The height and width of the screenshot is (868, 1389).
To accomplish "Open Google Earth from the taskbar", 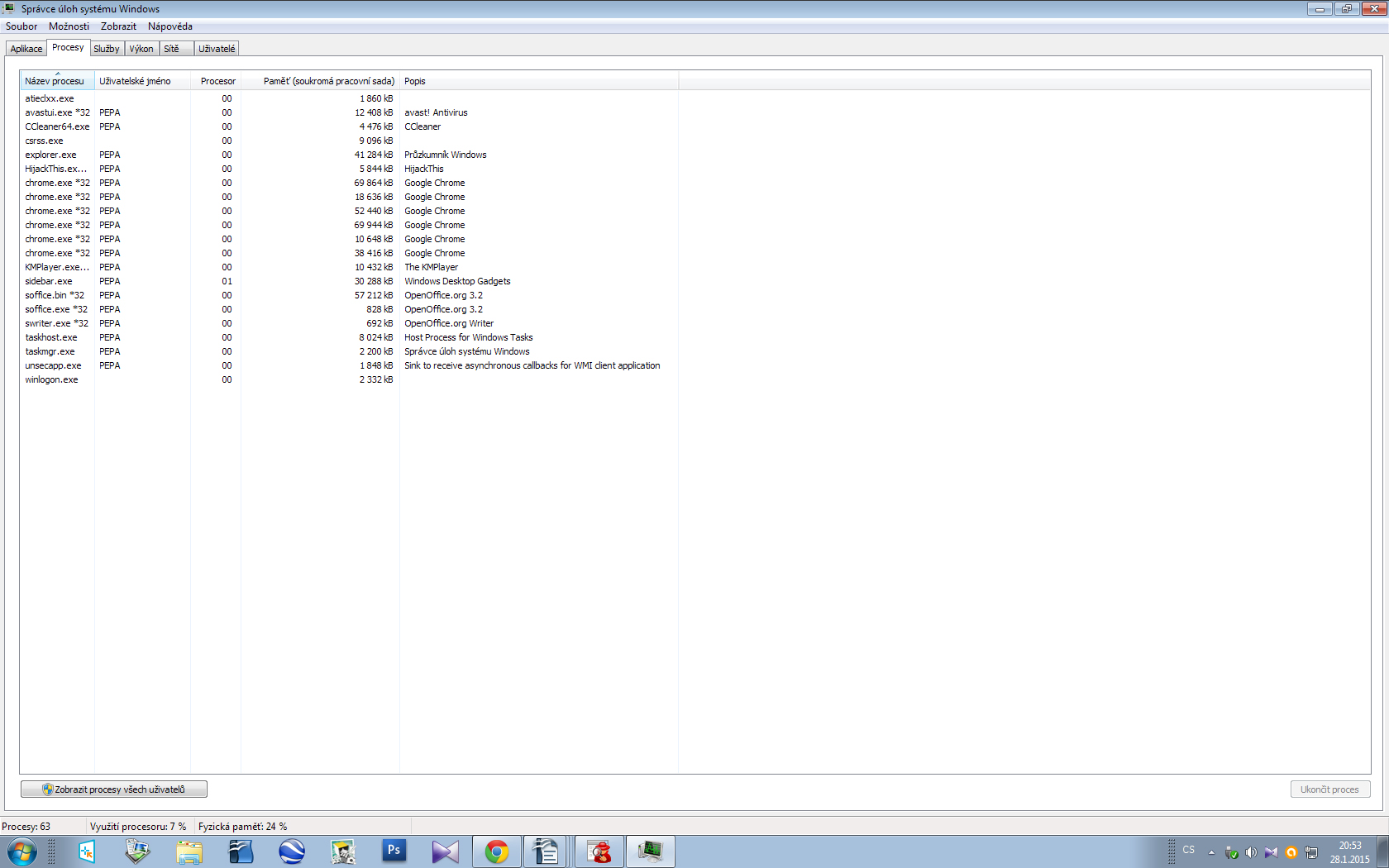I will 292,851.
